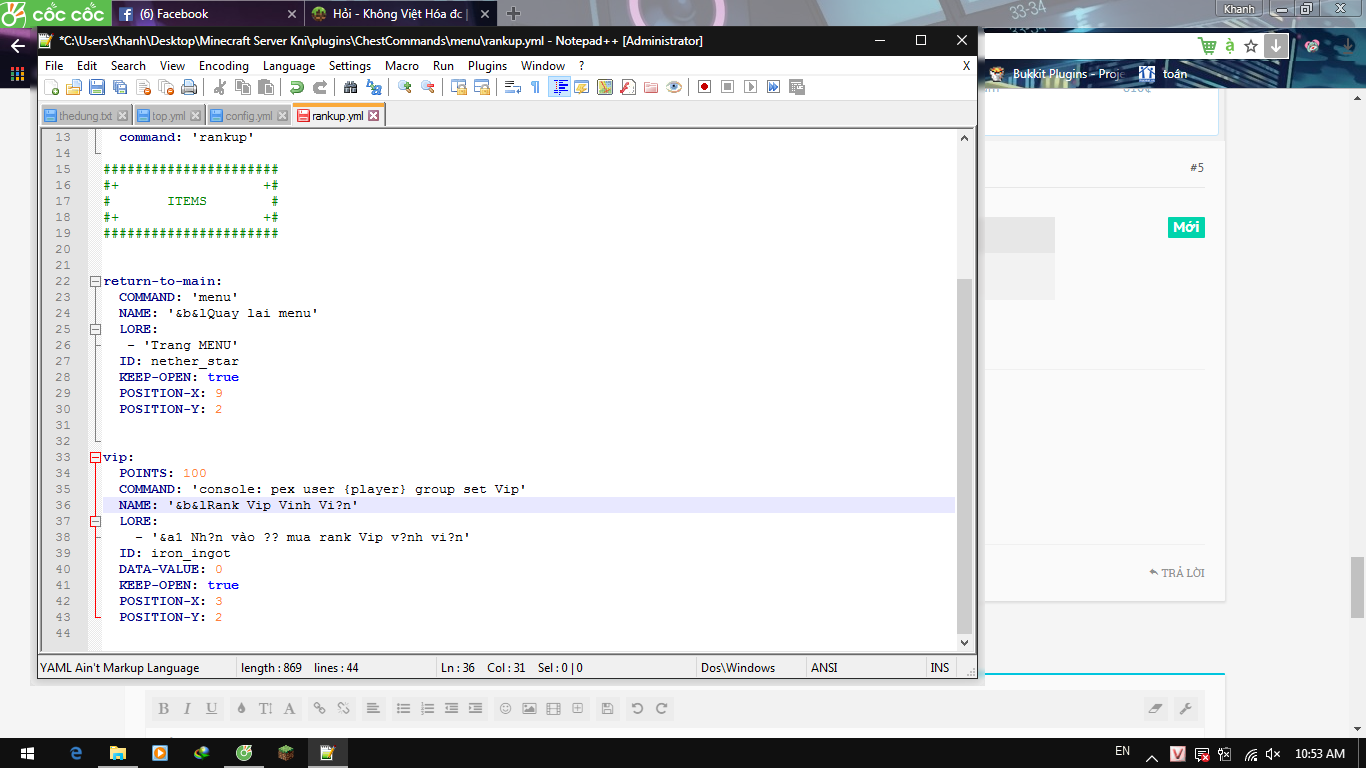Image resolution: width=1366 pixels, height=768 pixels.
Task: Click the Undo arrow in Notepad++ toolbar
Action: [296, 87]
